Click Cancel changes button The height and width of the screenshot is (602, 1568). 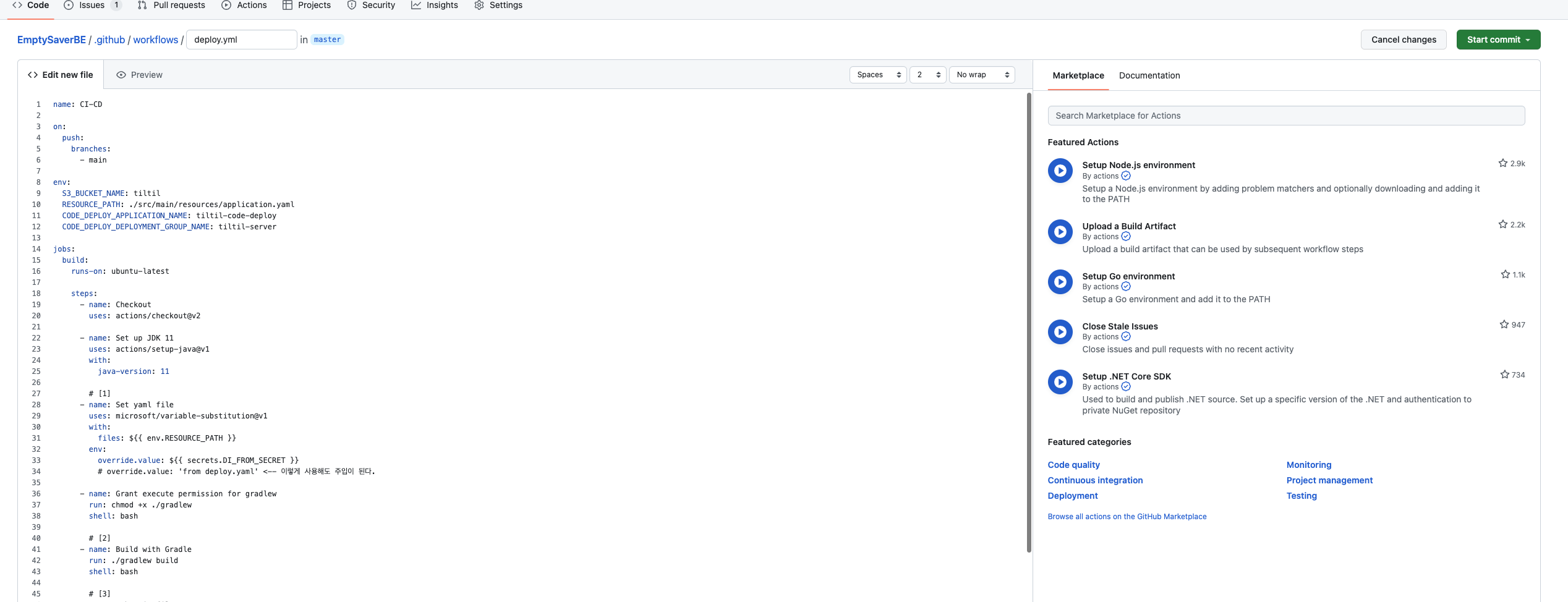1404,40
